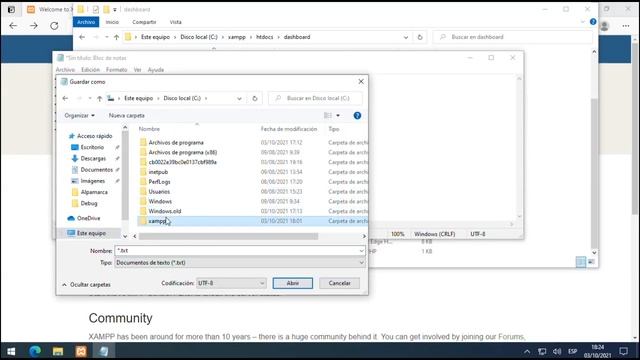Open view options dropdown arrow beside view icon

[x=338, y=116]
